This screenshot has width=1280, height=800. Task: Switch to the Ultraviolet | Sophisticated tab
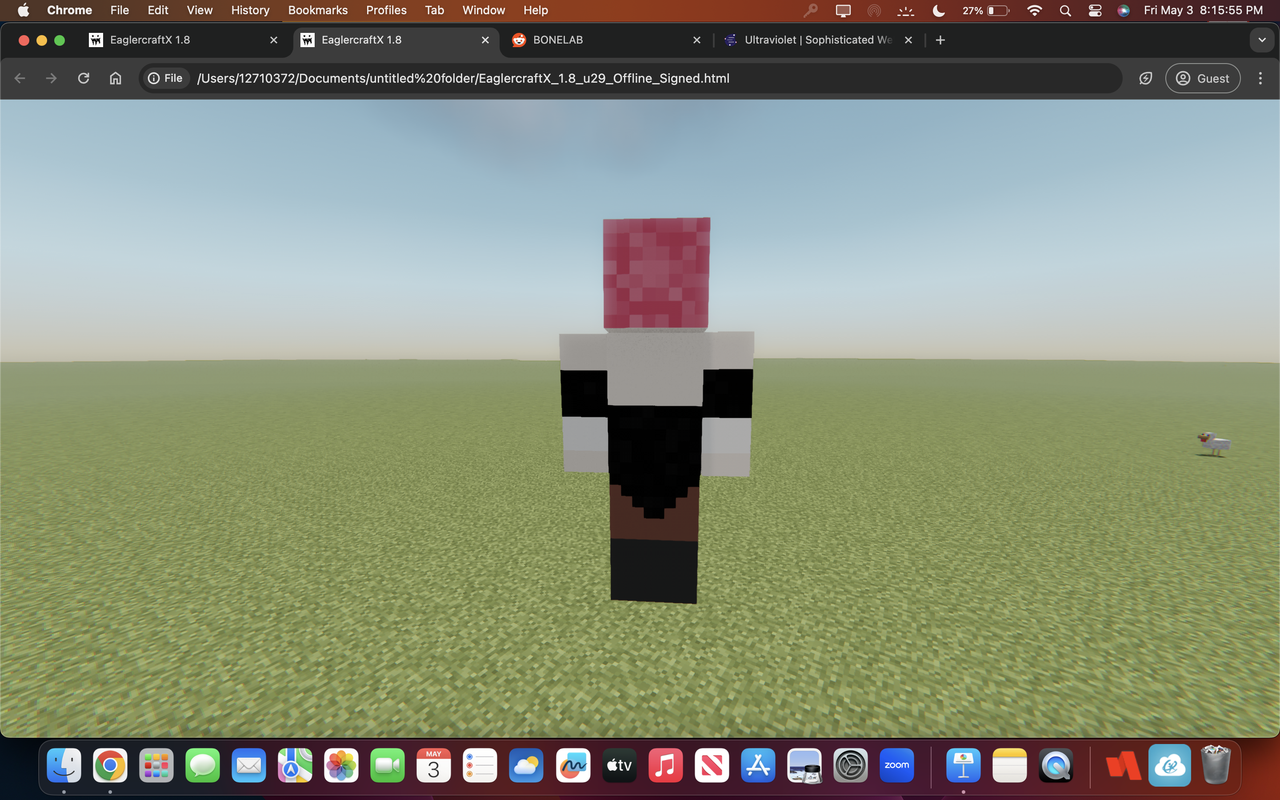(818, 40)
